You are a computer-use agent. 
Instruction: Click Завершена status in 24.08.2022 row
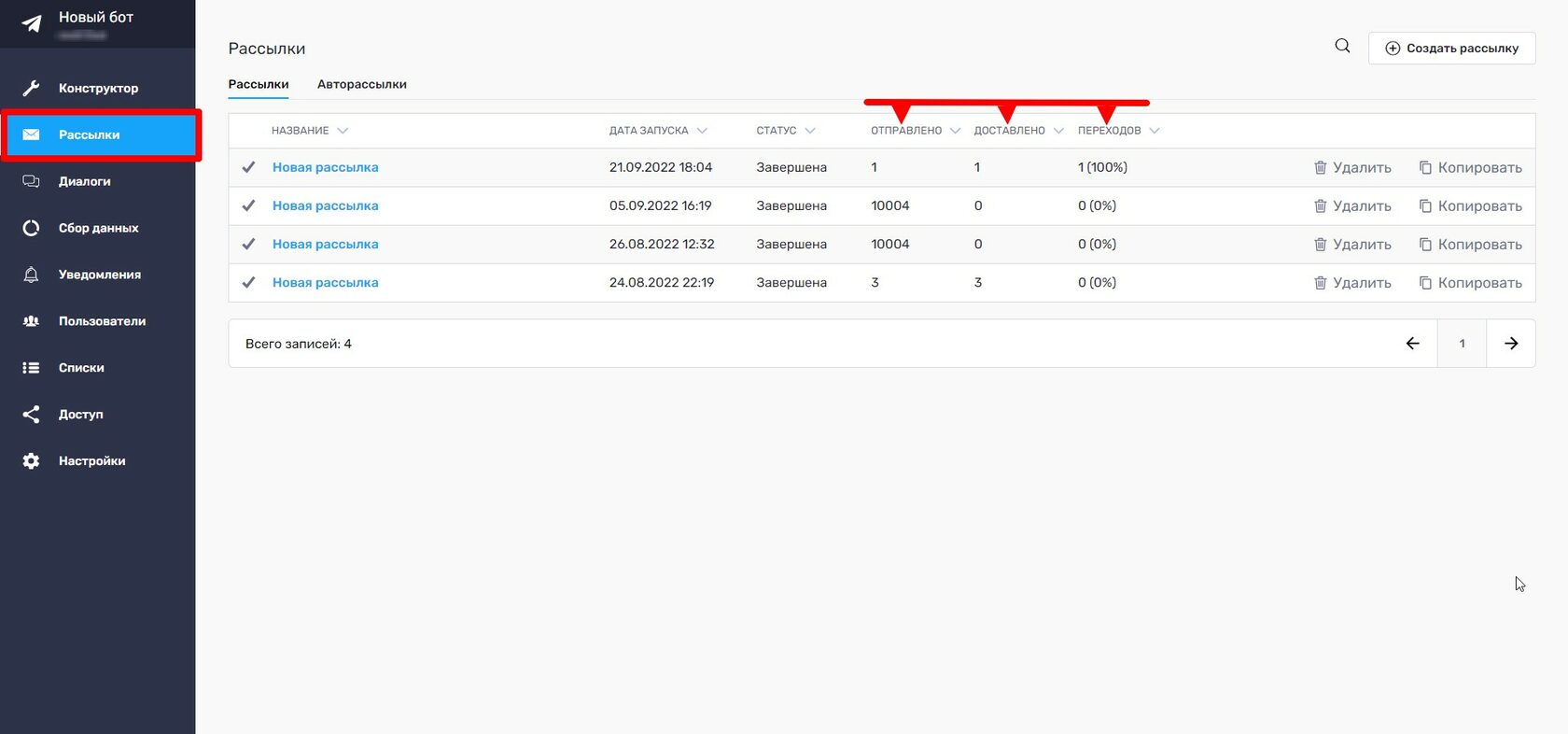pos(791,282)
